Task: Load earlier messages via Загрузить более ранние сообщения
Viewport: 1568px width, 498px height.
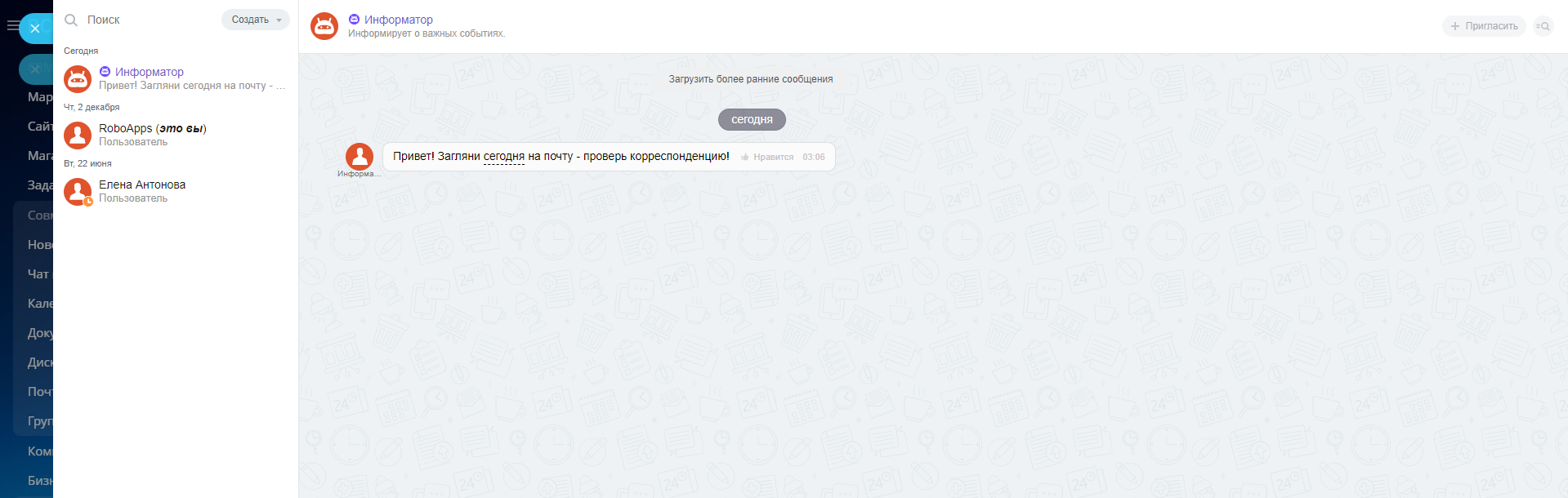Action: click(751, 79)
